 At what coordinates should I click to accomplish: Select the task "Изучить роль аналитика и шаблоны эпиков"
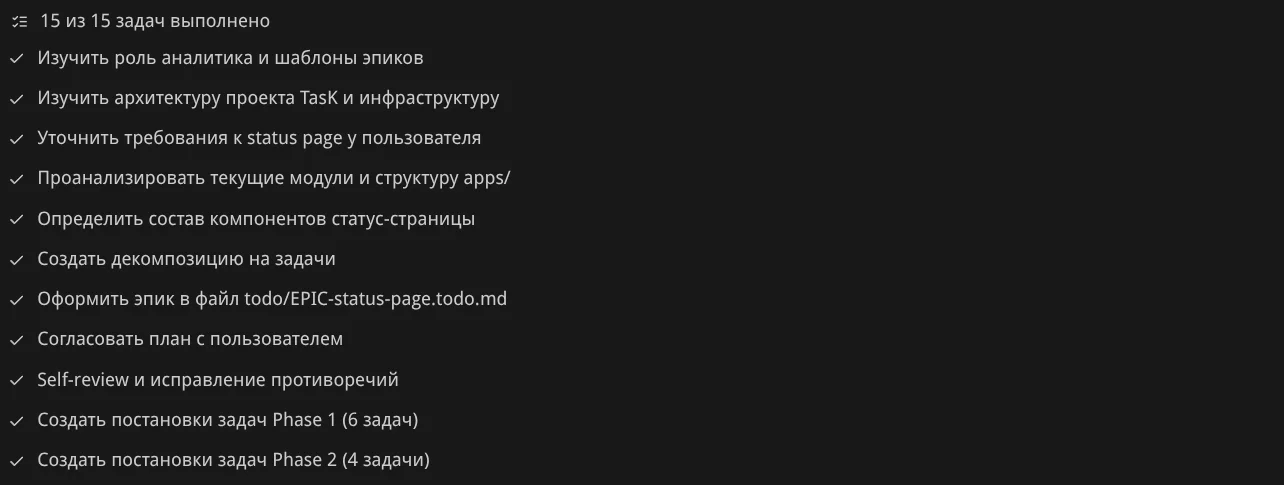(230, 58)
